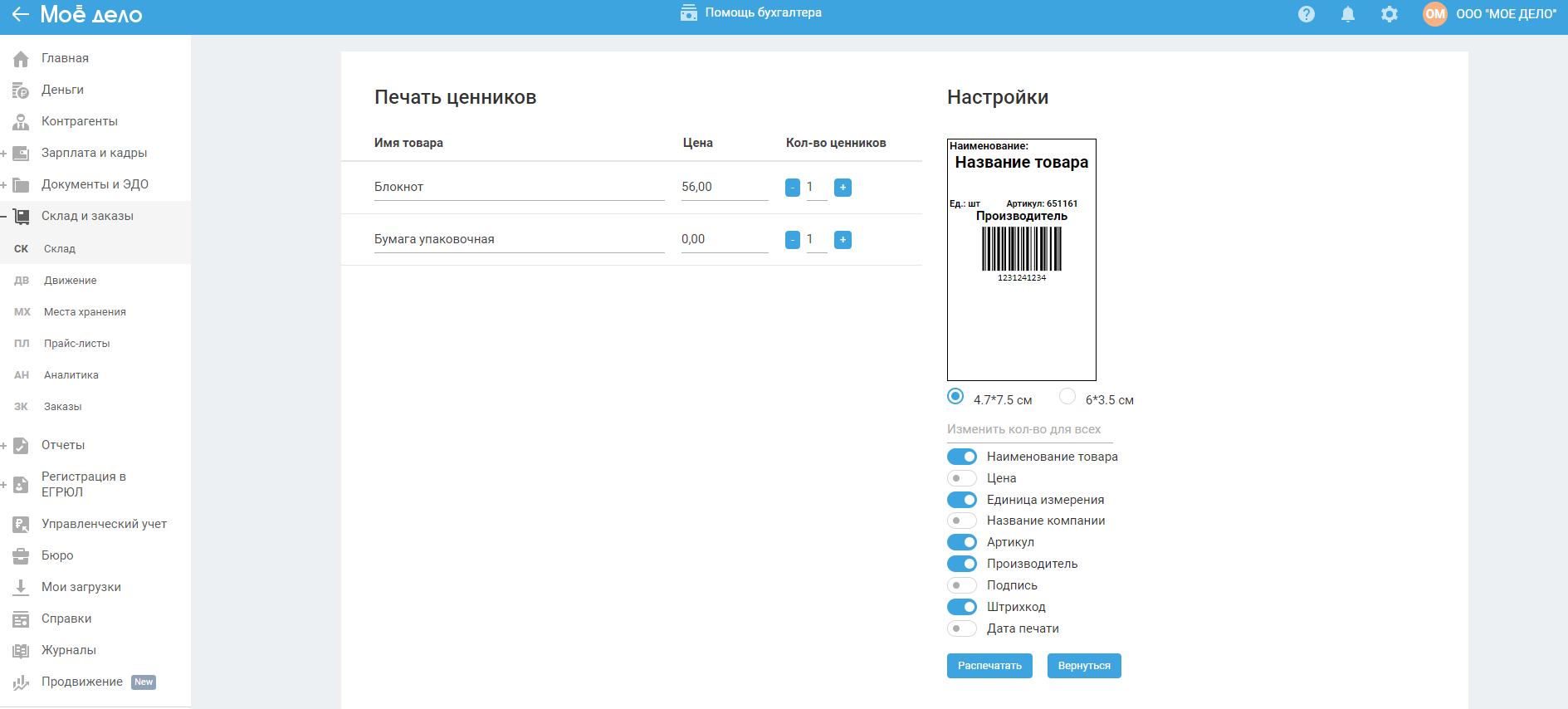
Task: Collapse the Склад и заказы section
Action: 4,217
